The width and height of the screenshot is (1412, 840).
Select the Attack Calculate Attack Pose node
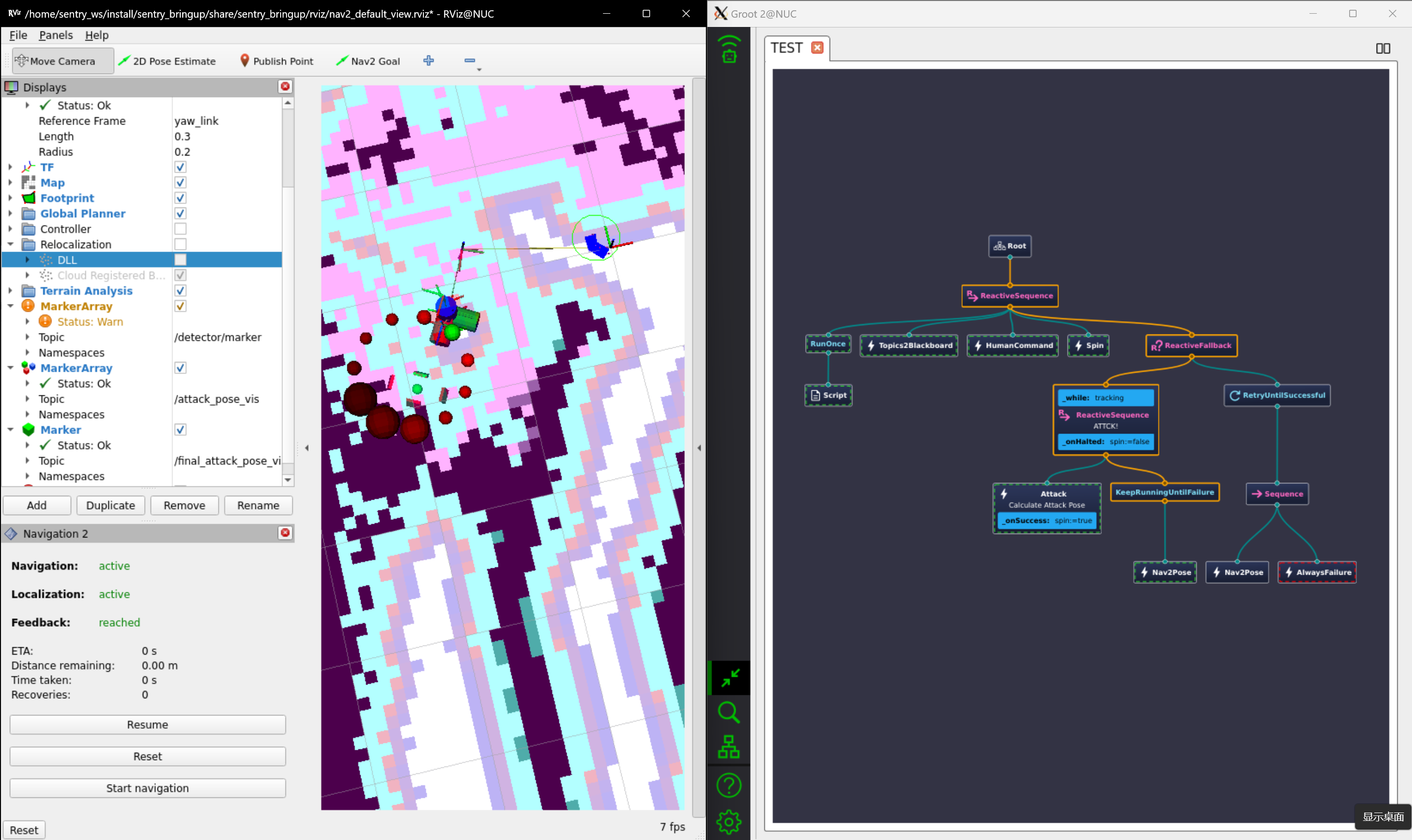click(1047, 509)
